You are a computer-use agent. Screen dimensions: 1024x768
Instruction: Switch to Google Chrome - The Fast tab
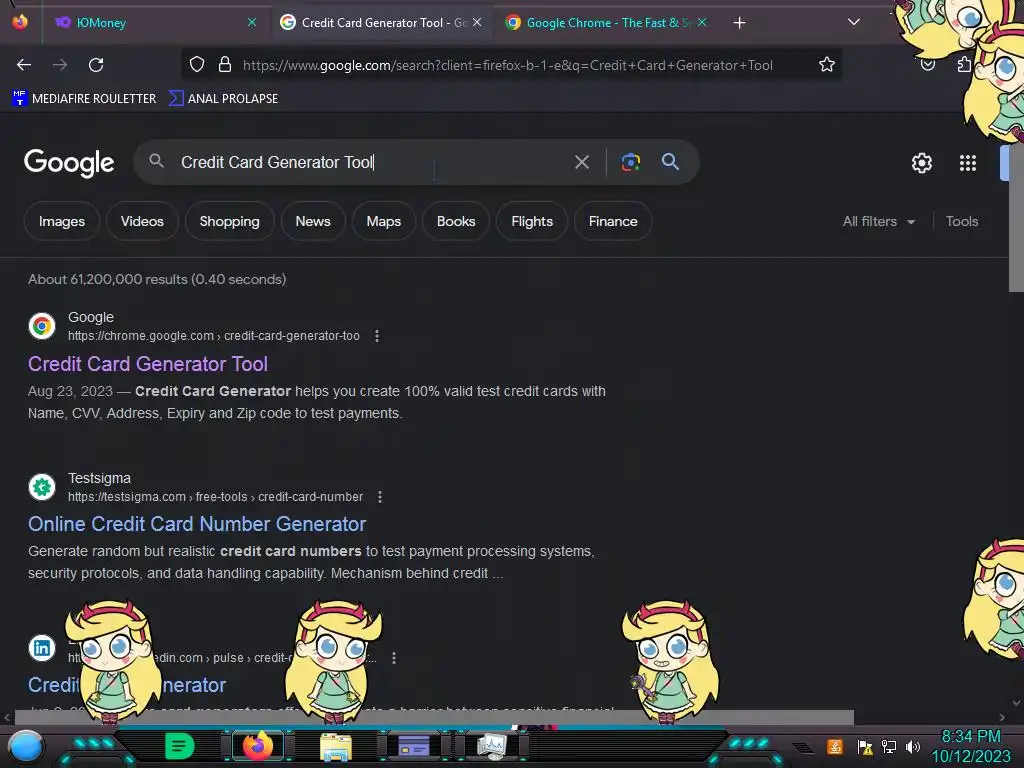coord(605,23)
